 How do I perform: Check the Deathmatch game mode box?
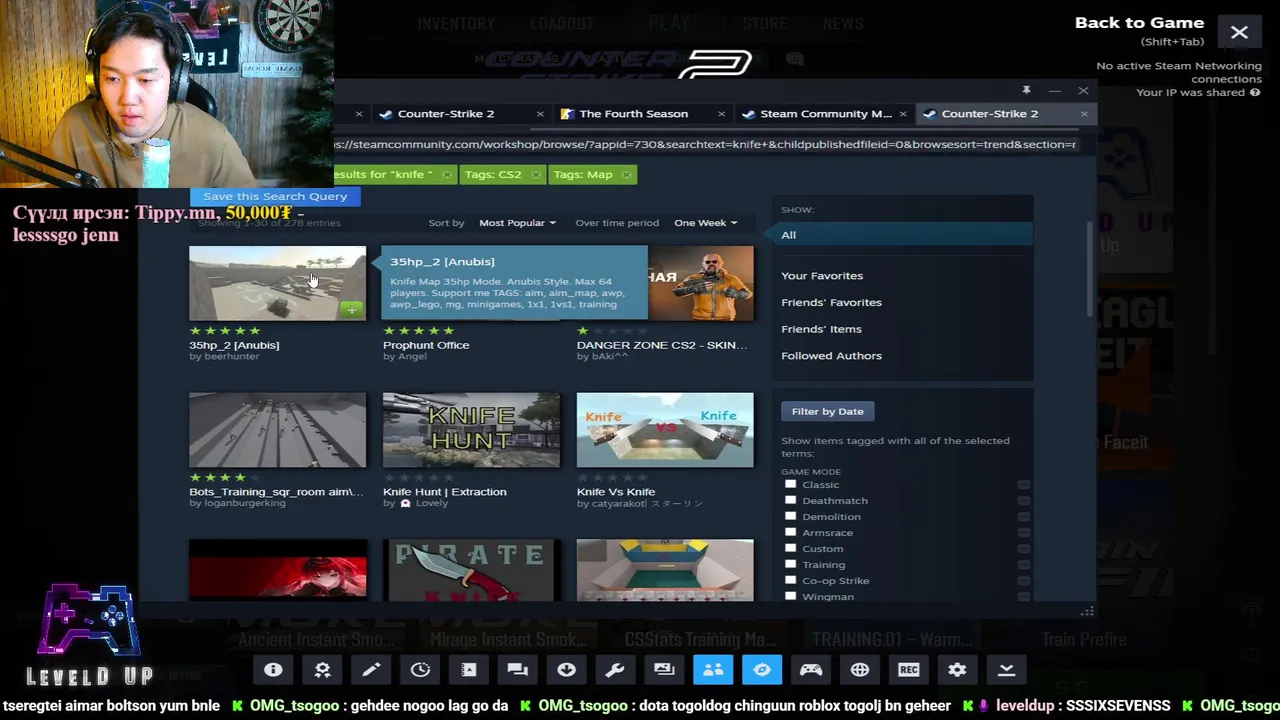click(790, 501)
